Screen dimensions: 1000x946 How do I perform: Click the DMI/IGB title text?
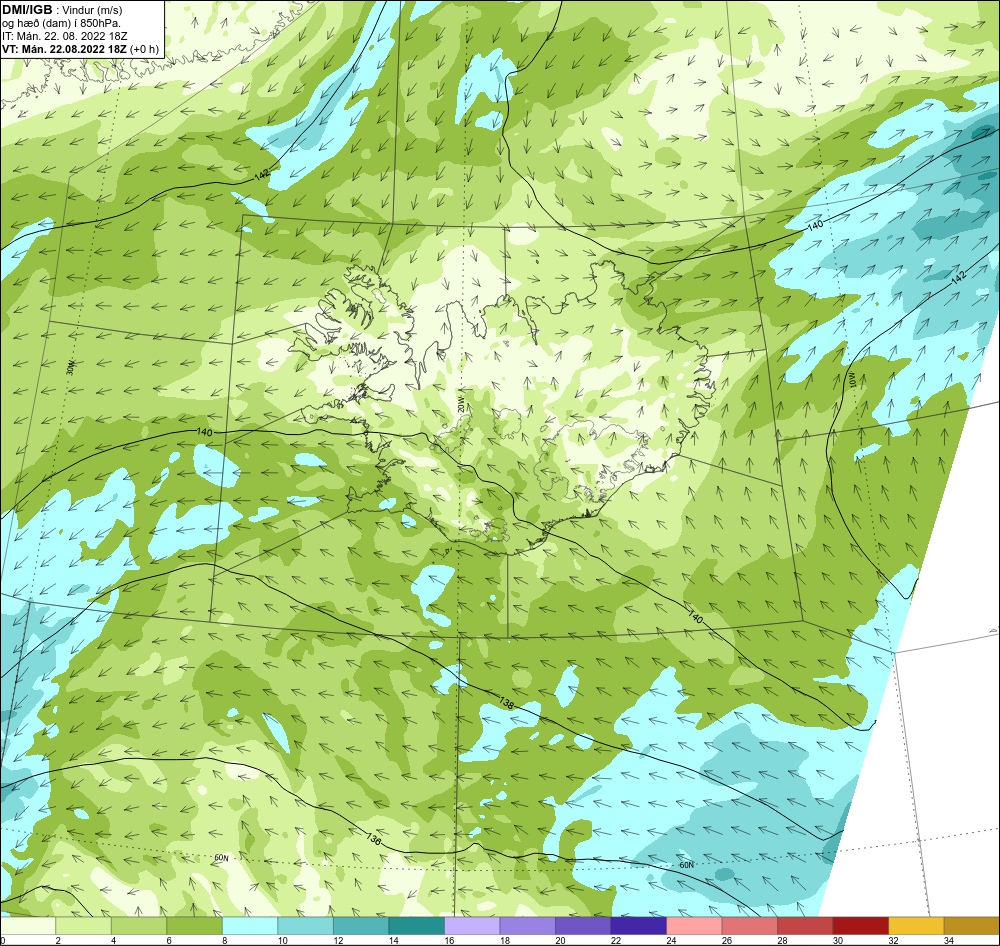[27, 10]
